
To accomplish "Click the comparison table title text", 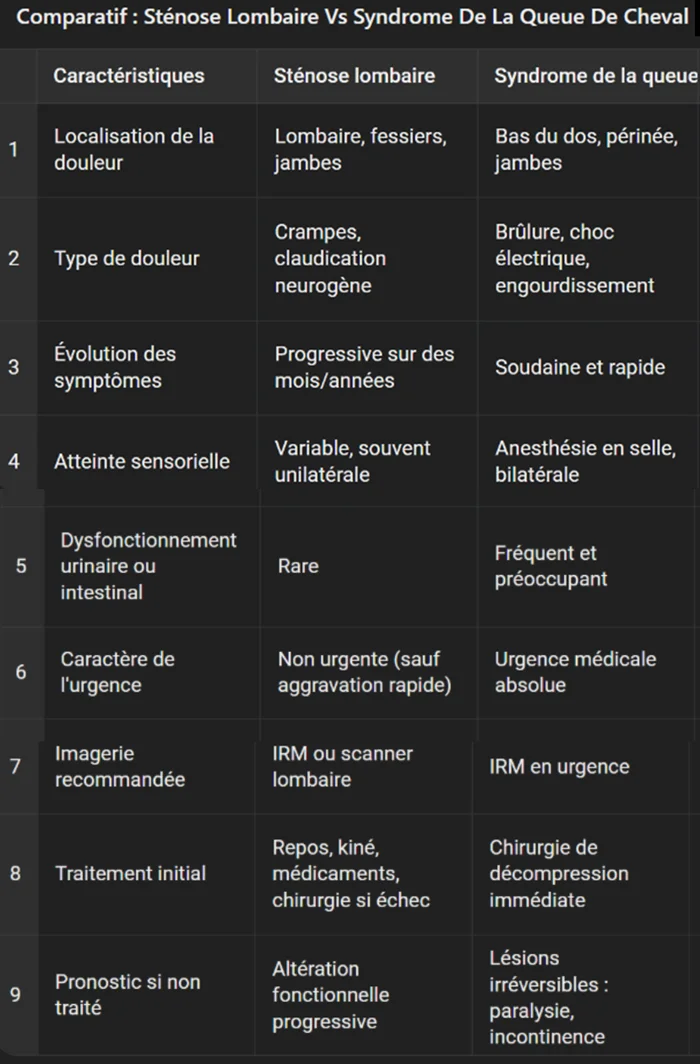I will coord(352,19).
